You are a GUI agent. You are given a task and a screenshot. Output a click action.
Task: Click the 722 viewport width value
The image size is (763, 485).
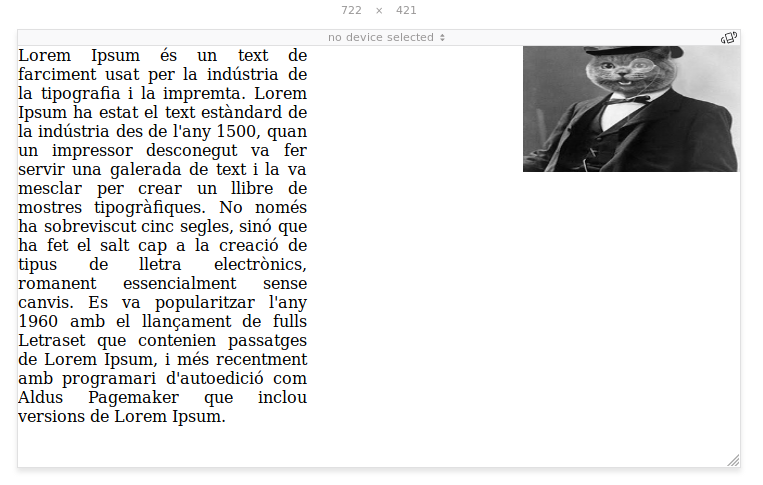[x=351, y=10]
